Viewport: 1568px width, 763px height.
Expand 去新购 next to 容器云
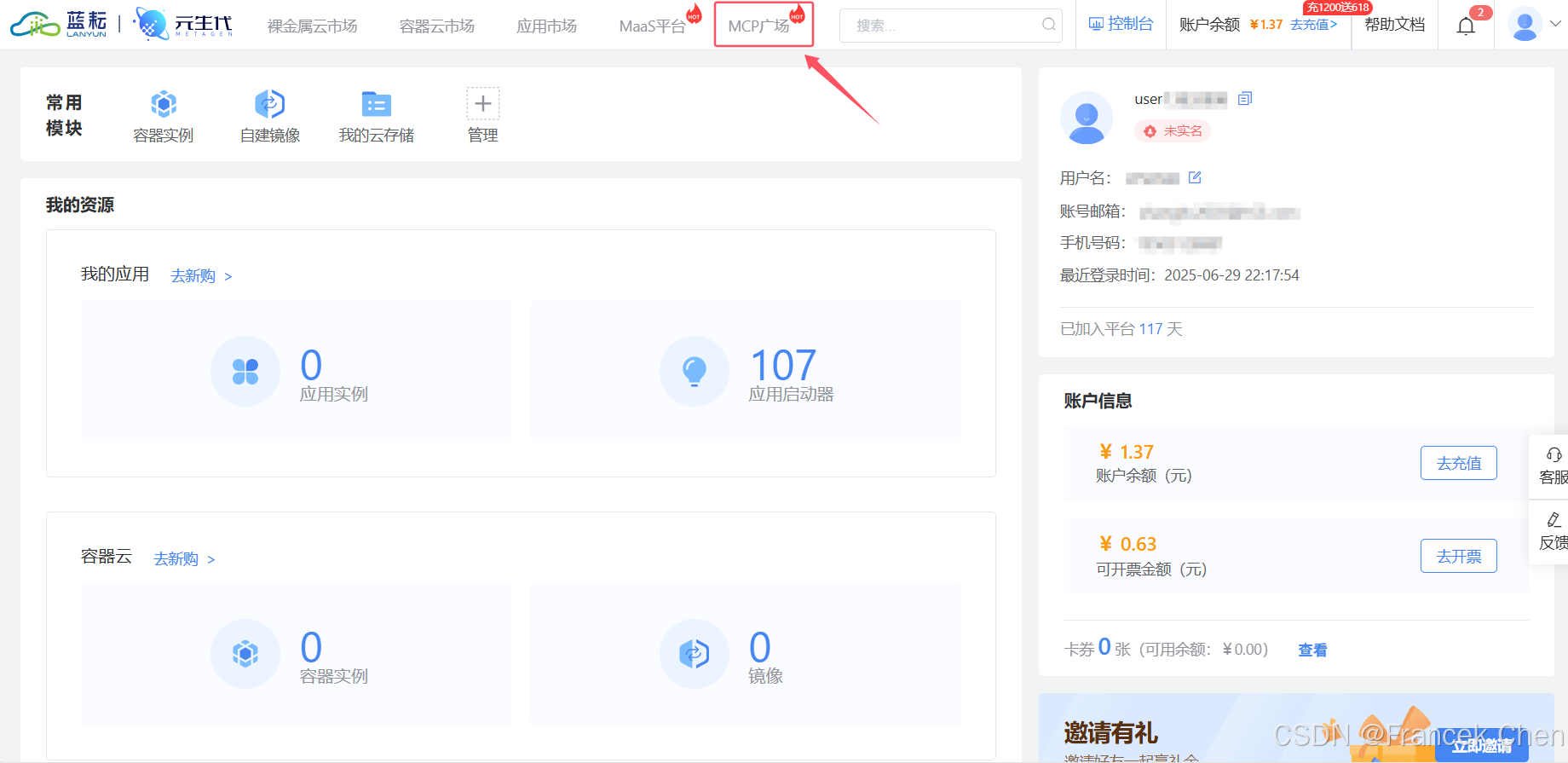184,559
